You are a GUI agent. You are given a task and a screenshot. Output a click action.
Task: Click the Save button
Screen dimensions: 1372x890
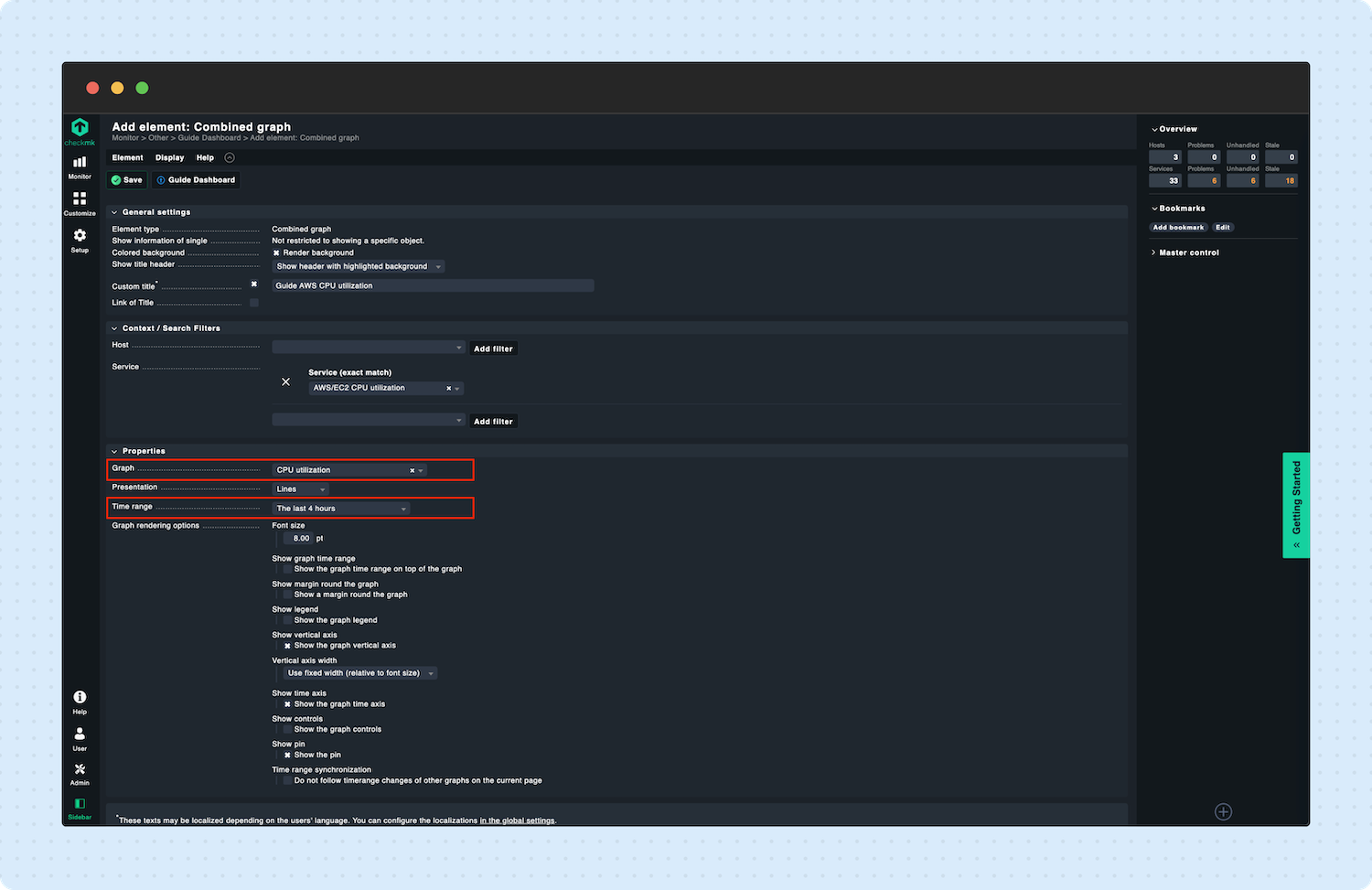click(x=127, y=180)
